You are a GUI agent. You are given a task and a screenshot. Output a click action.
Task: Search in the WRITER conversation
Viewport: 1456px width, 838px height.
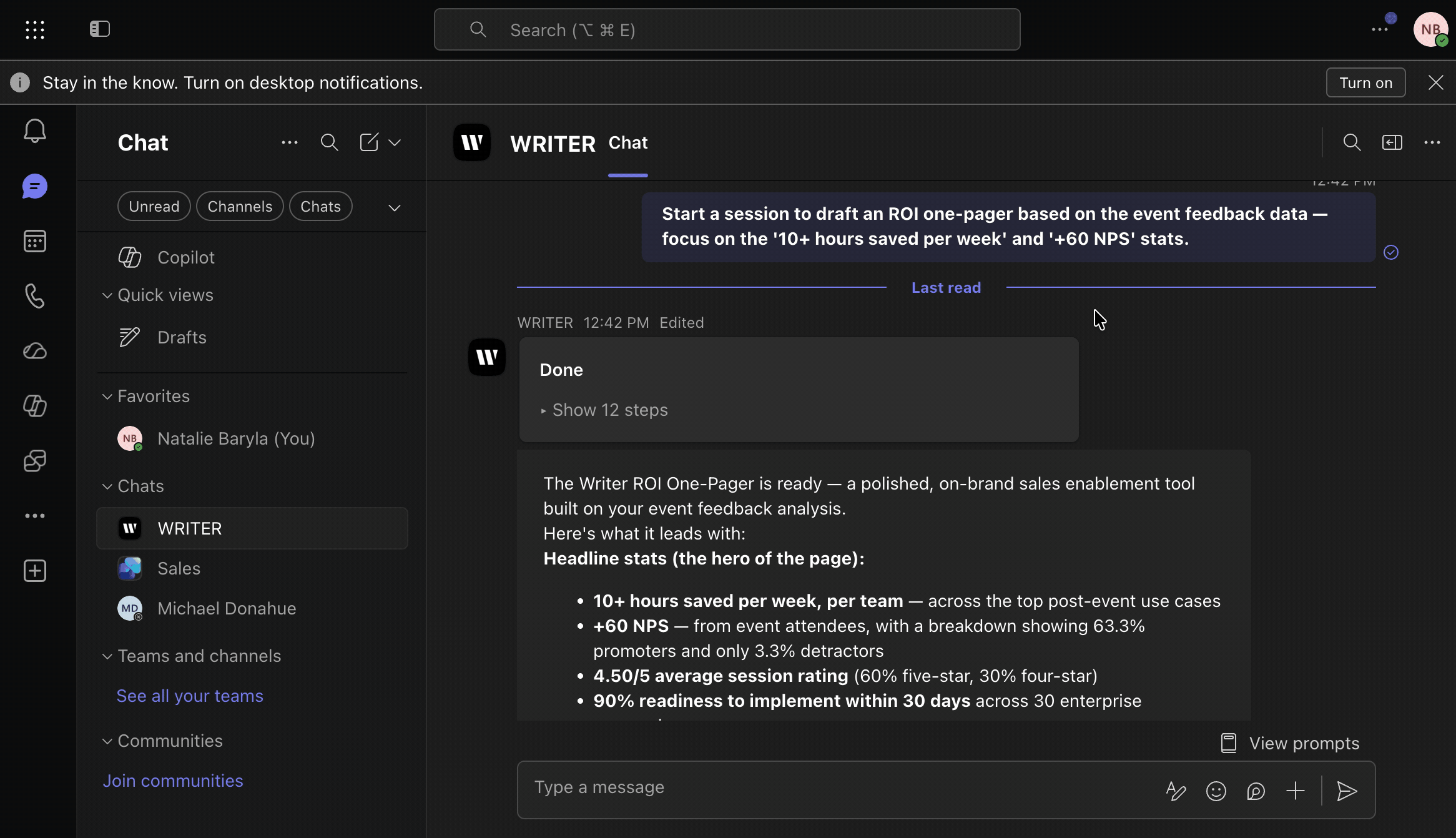[x=1352, y=142]
